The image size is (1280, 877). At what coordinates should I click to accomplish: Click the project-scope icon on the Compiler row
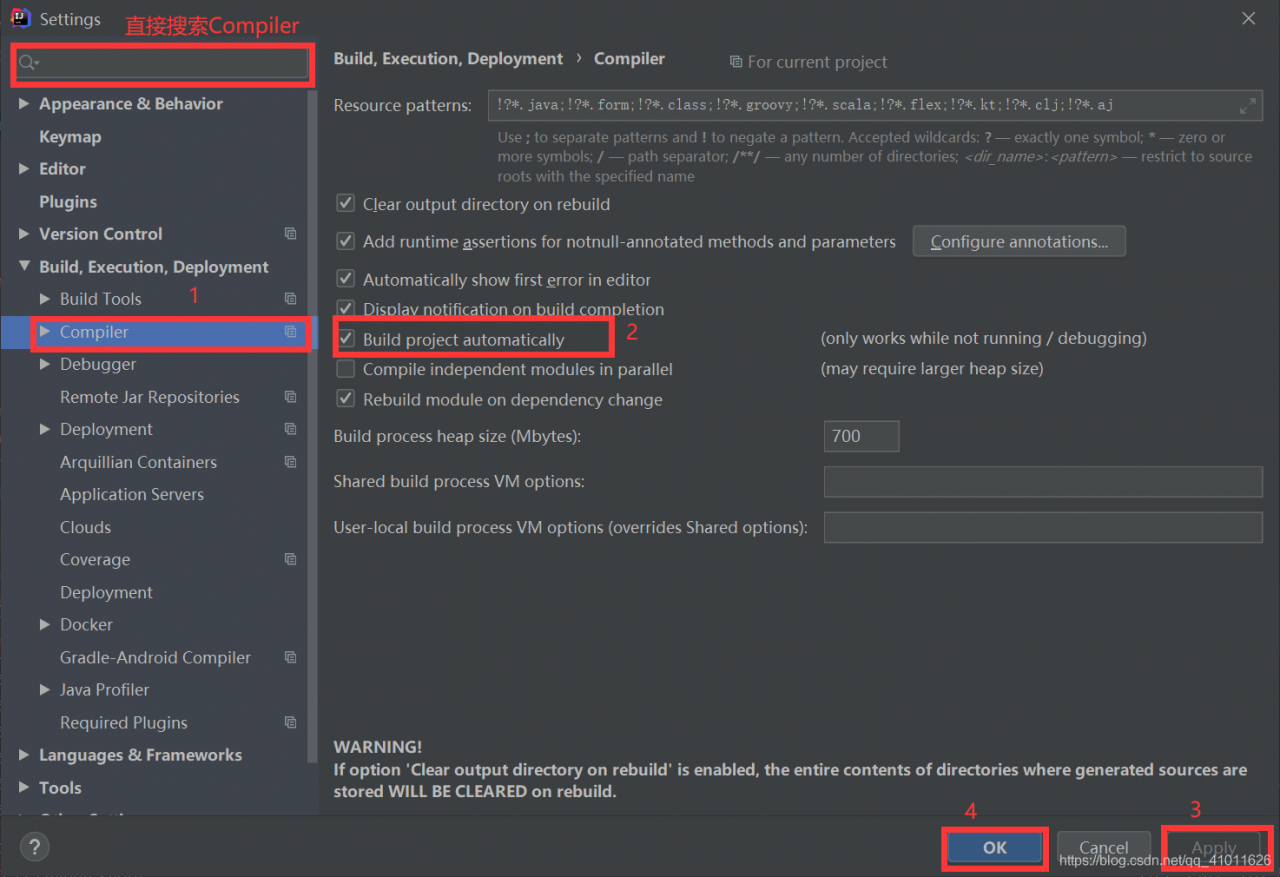(x=290, y=332)
